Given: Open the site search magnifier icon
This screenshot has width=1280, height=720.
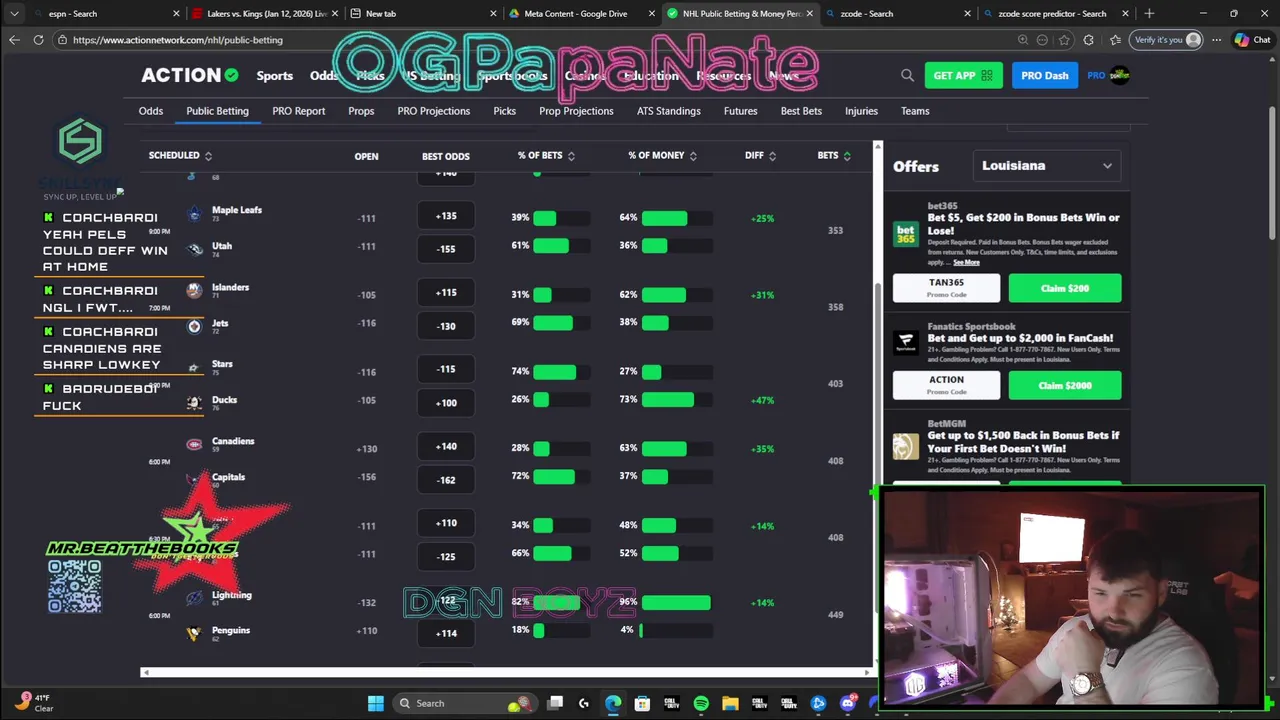Looking at the screenshot, I should (x=907, y=75).
